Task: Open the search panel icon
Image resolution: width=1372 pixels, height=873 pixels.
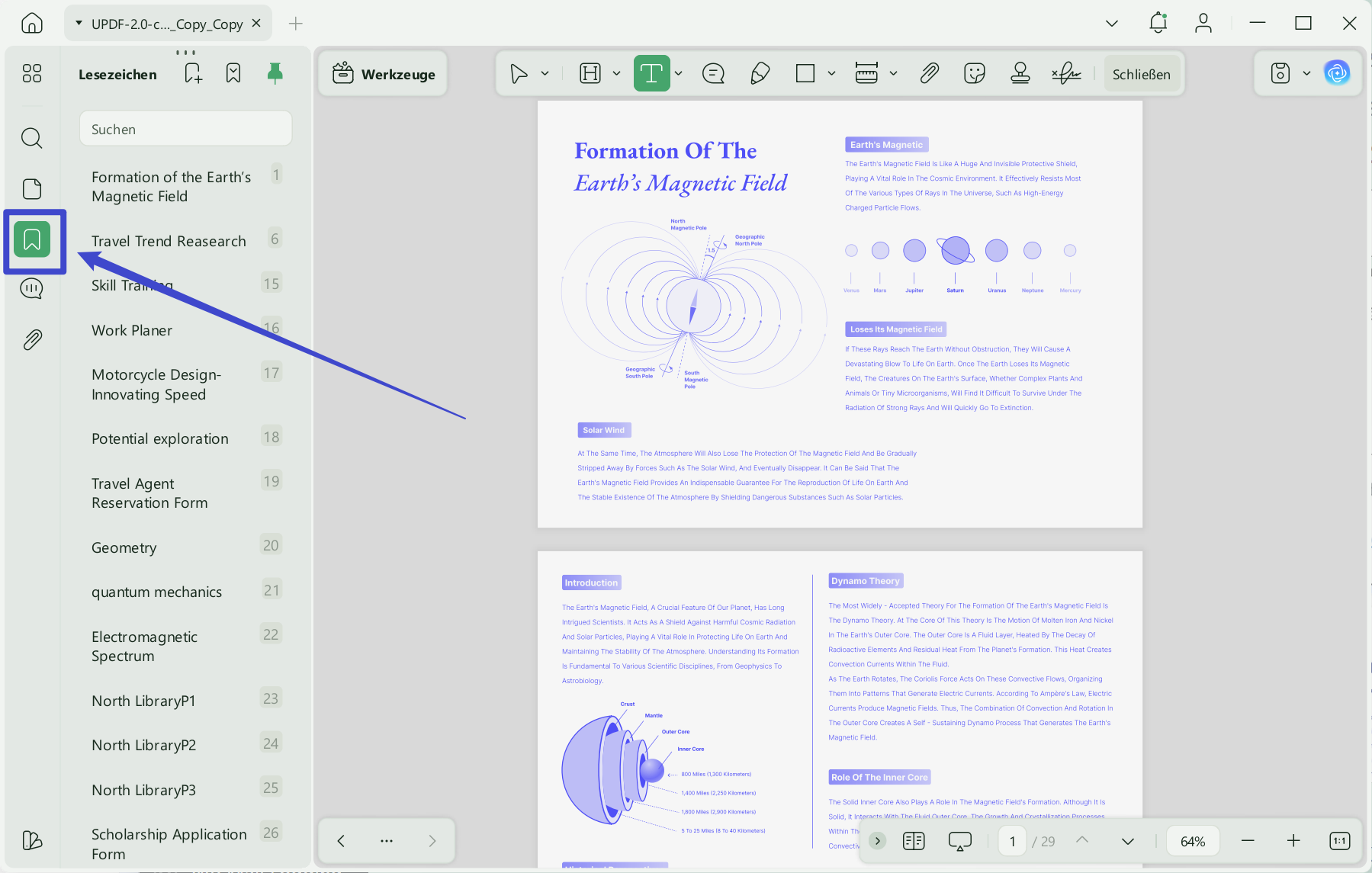Action: (x=32, y=138)
